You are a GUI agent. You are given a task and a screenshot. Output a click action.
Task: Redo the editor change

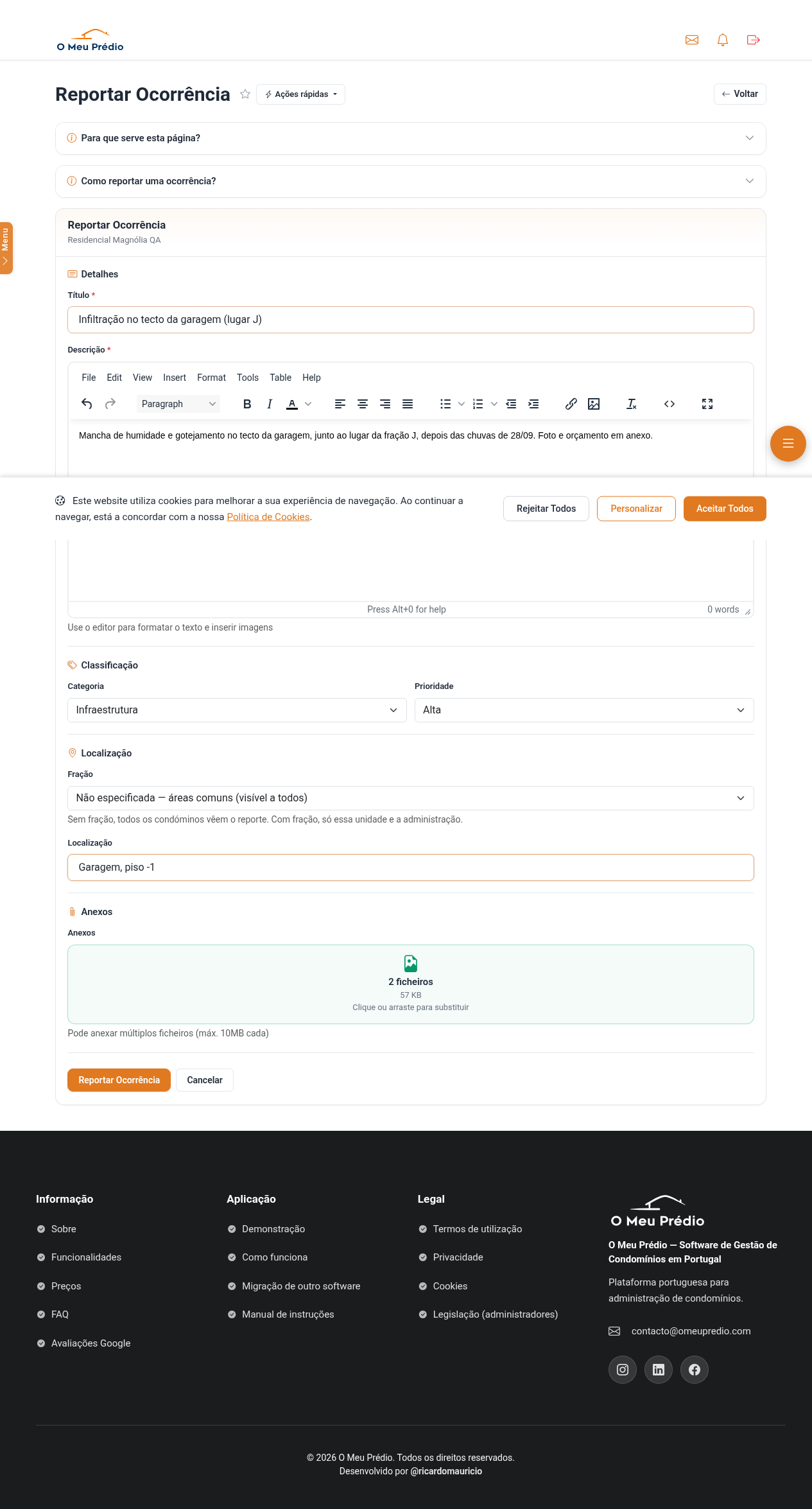click(110, 404)
